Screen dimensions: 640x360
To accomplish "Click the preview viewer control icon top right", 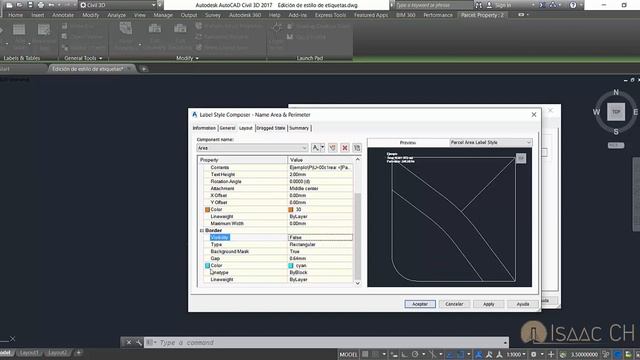I will tap(520, 158).
